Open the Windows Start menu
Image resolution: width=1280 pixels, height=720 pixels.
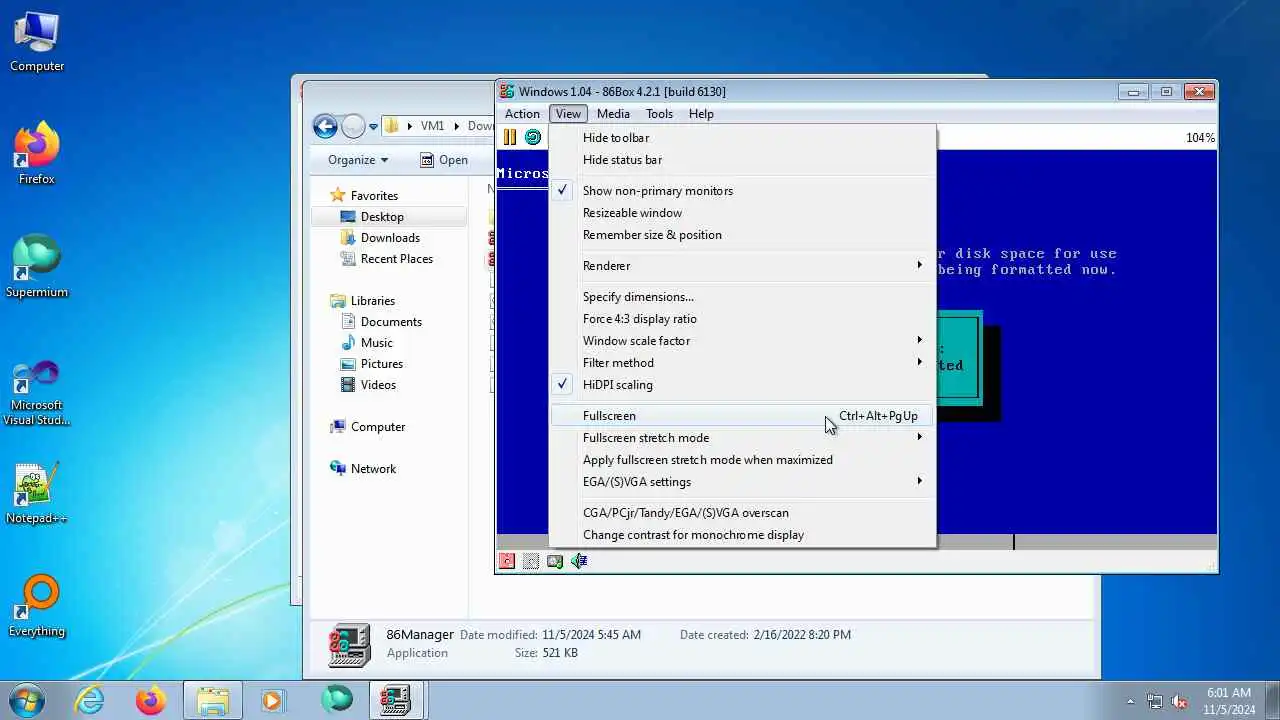(27, 699)
